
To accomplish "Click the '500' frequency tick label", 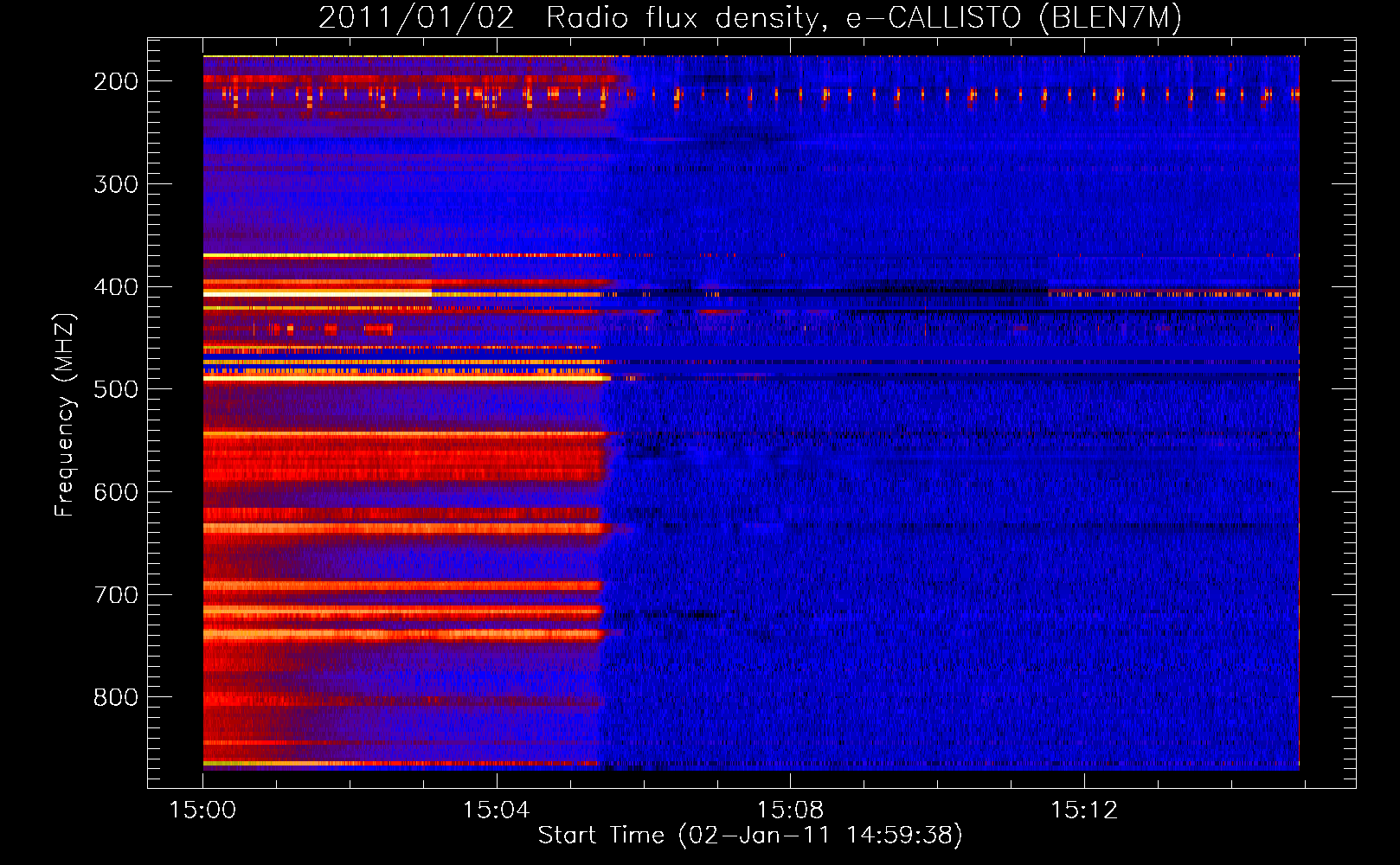I will click(x=116, y=389).
